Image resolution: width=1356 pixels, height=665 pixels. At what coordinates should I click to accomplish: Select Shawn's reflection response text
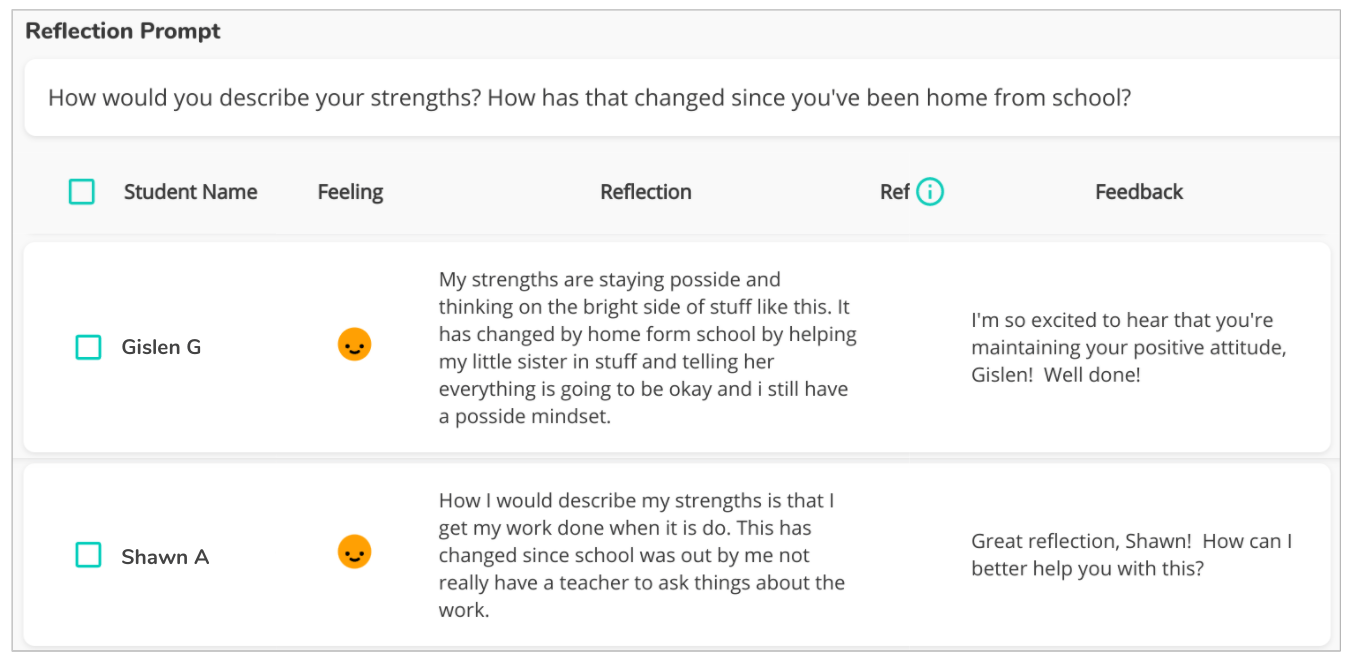644,555
